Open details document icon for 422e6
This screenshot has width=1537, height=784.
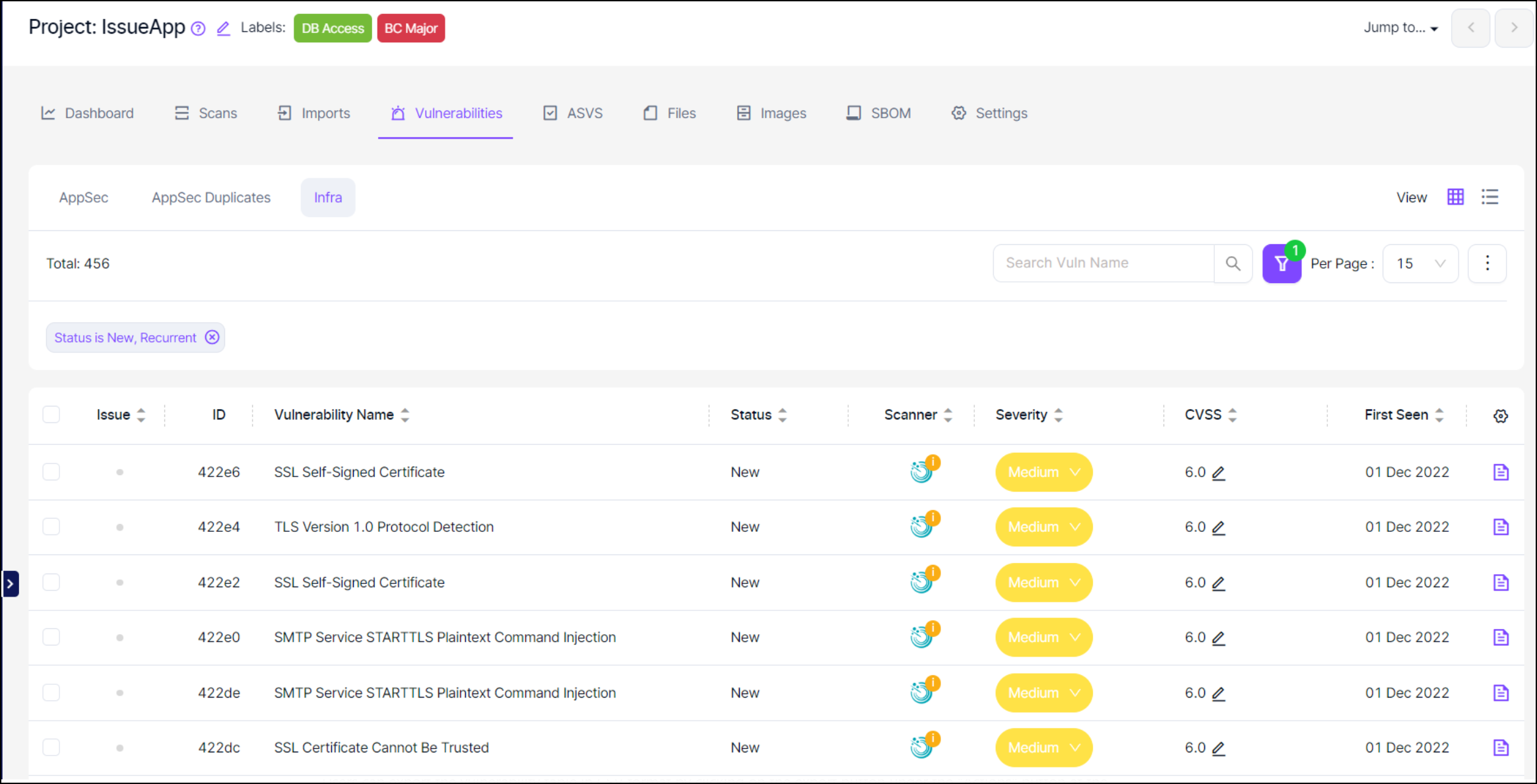point(1500,473)
